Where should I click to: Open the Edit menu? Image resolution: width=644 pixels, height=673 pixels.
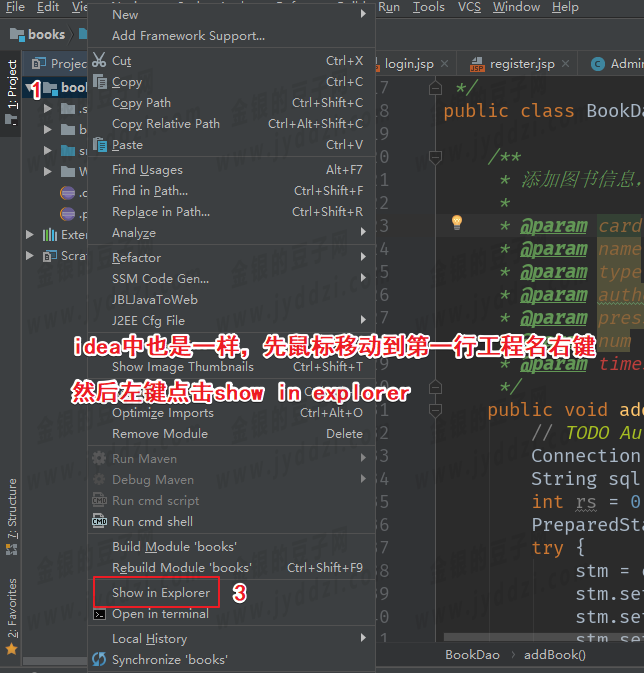[x=48, y=7]
